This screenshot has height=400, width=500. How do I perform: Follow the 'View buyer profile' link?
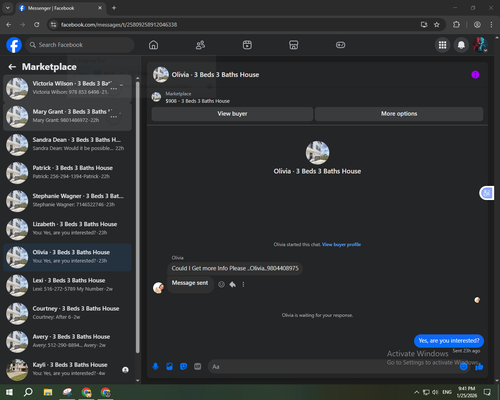click(341, 245)
